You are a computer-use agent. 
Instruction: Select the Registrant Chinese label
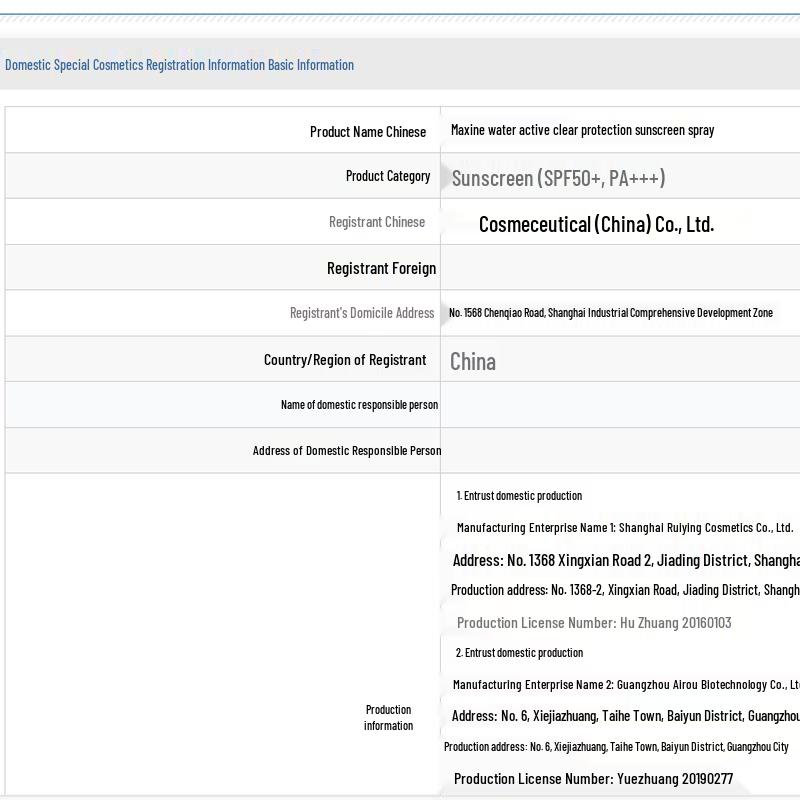tap(377, 222)
